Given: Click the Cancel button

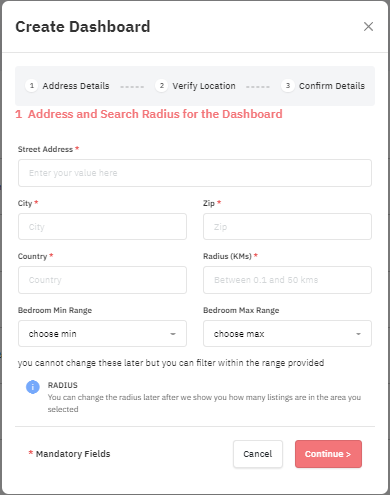Looking at the screenshot, I should tap(258, 454).
